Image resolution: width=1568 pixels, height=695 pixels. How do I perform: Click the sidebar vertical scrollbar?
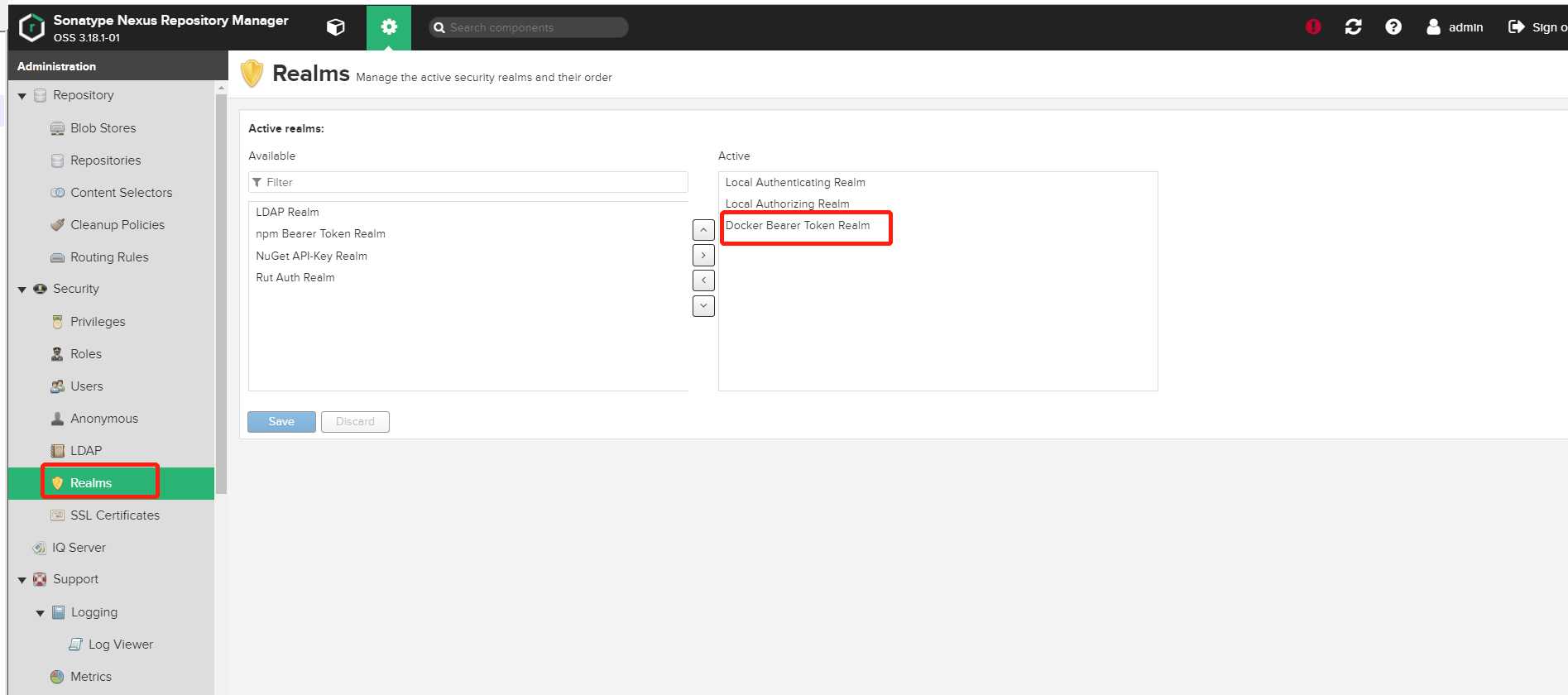[x=221, y=295]
